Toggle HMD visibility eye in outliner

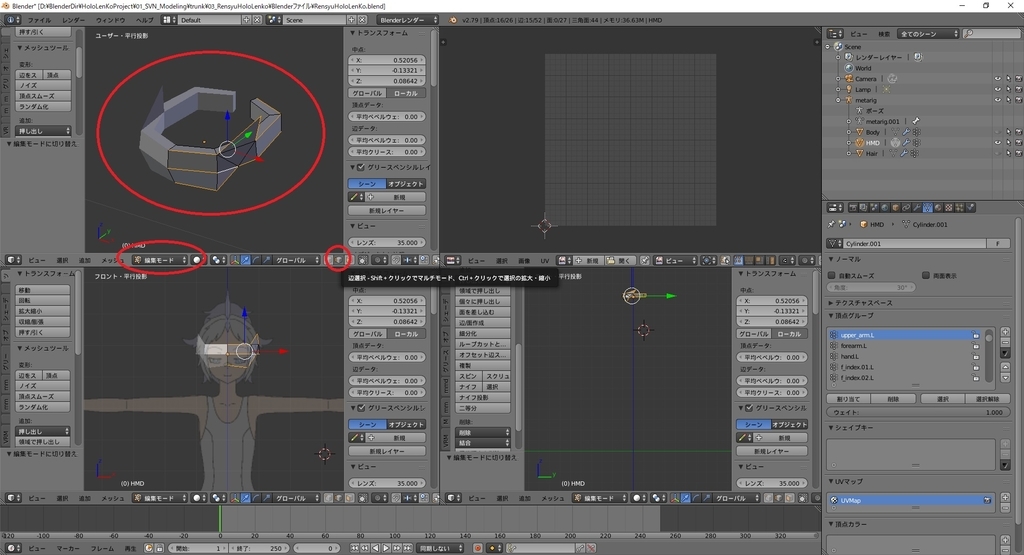998,142
